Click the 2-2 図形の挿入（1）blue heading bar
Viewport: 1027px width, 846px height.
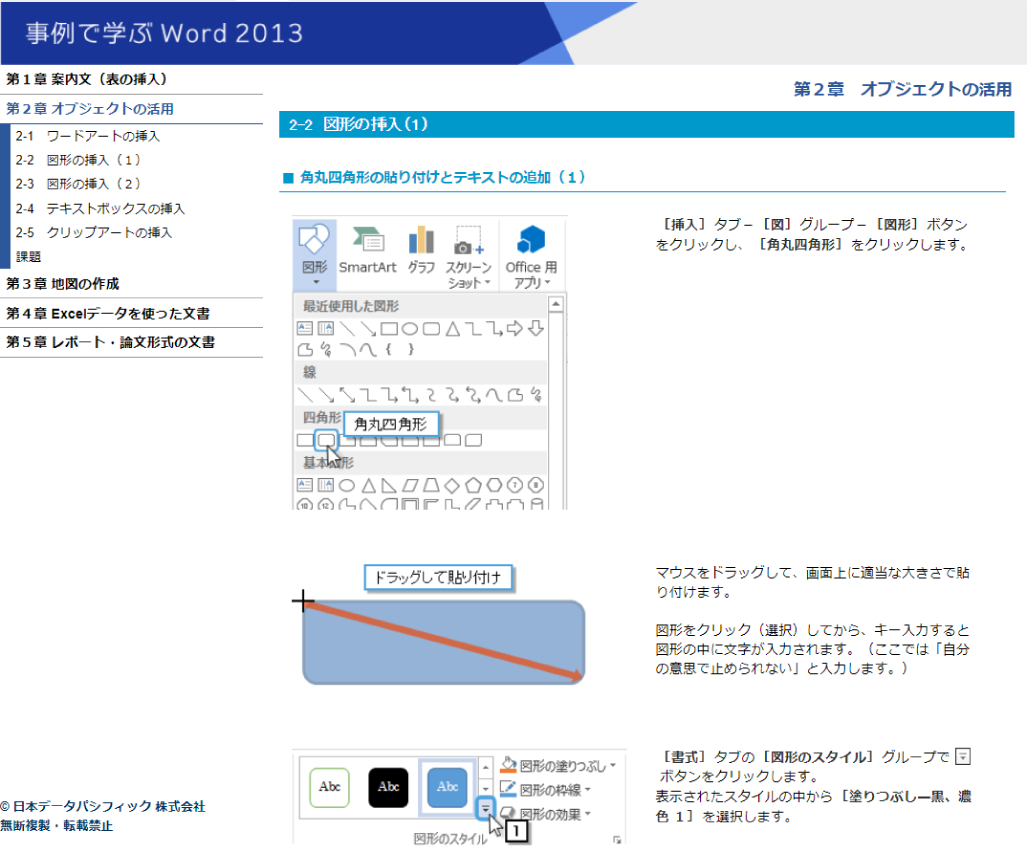click(x=646, y=124)
